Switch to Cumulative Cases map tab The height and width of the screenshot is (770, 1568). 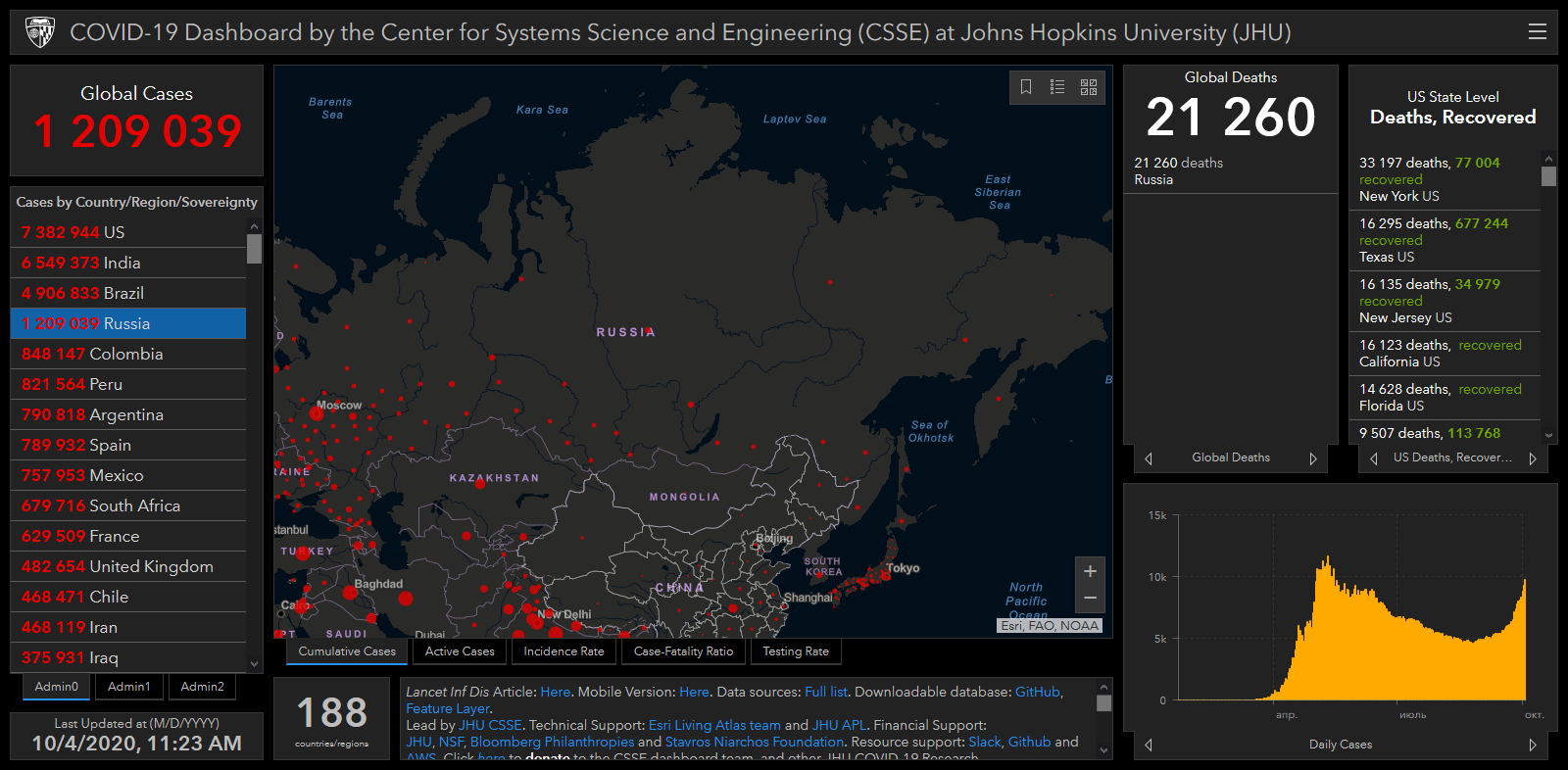(x=347, y=651)
